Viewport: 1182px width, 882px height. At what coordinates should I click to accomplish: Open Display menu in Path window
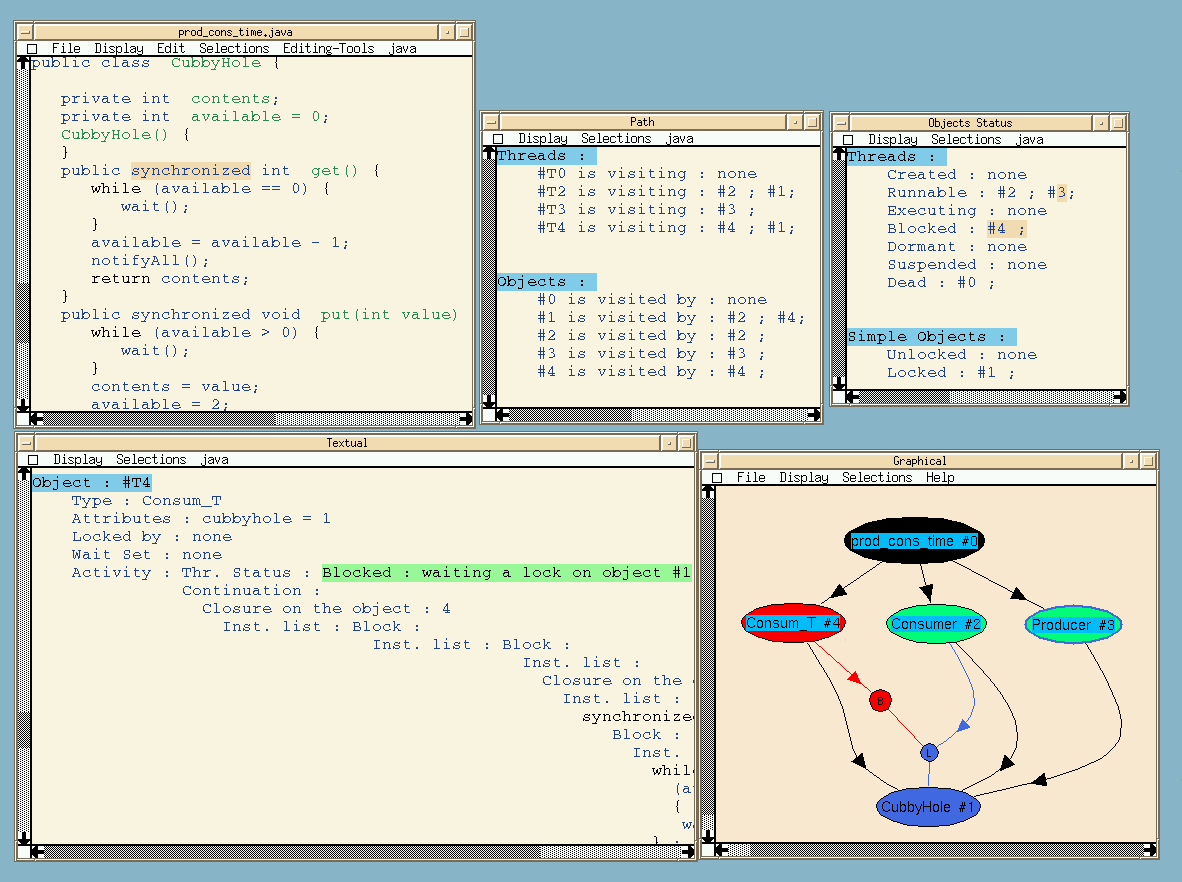543,139
